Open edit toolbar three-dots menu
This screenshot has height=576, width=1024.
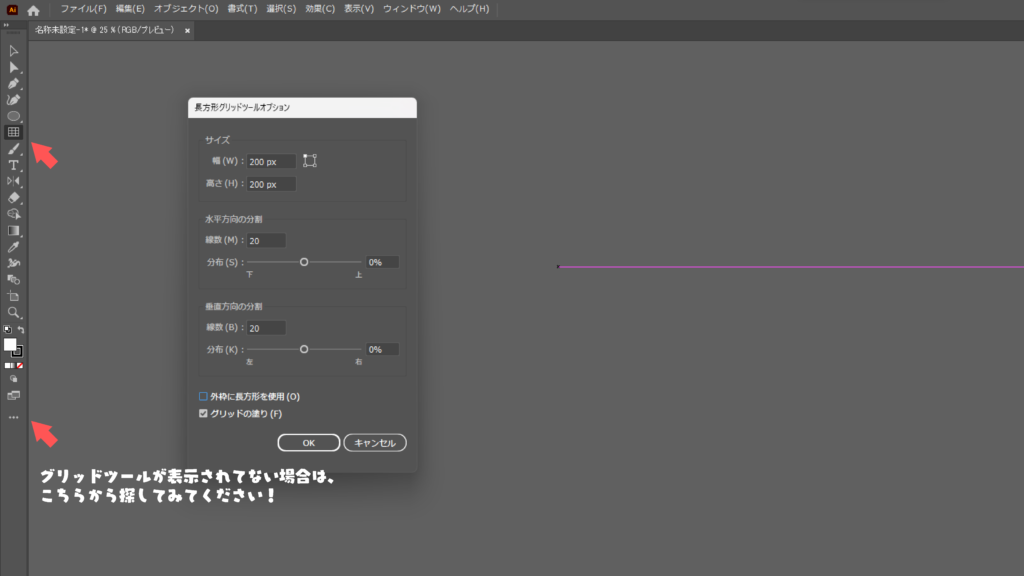pyautogui.click(x=14, y=418)
